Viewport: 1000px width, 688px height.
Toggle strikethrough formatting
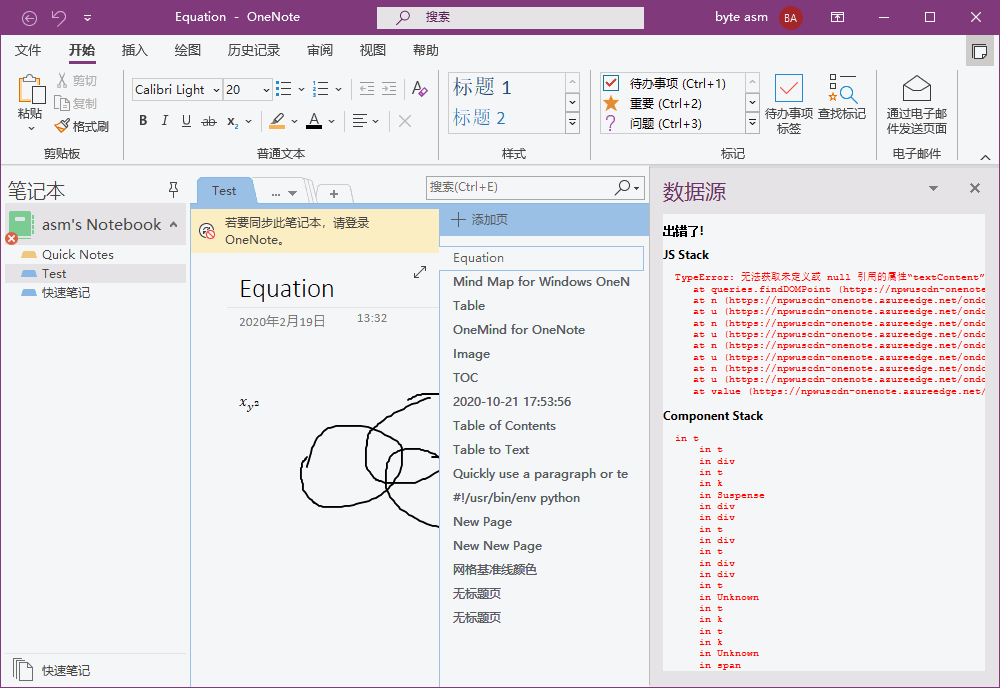[x=209, y=121]
